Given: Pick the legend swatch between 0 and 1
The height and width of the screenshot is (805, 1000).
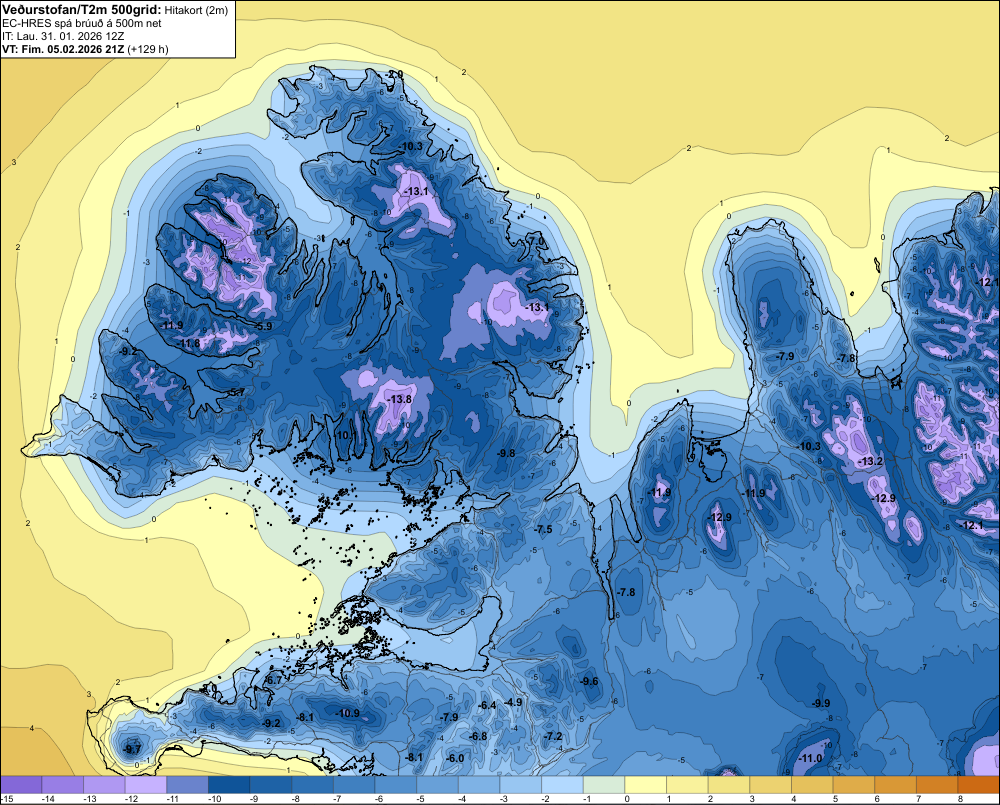Looking at the screenshot, I should [x=646, y=785].
